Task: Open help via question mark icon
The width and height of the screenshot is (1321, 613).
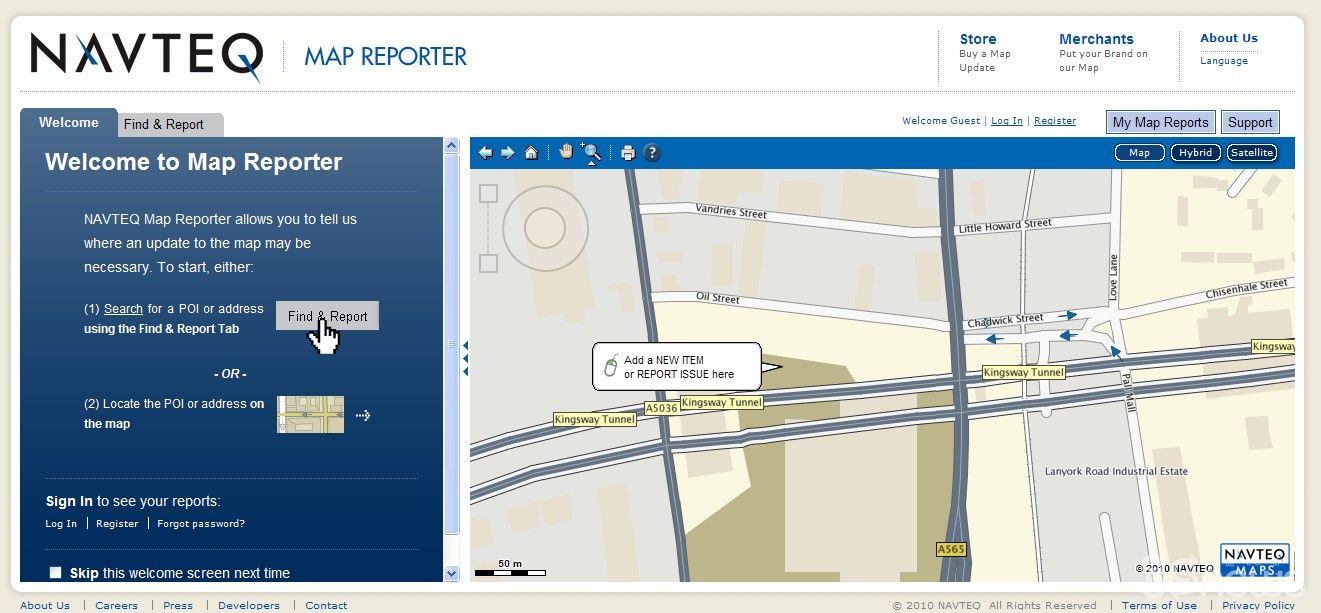Action: 652,153
